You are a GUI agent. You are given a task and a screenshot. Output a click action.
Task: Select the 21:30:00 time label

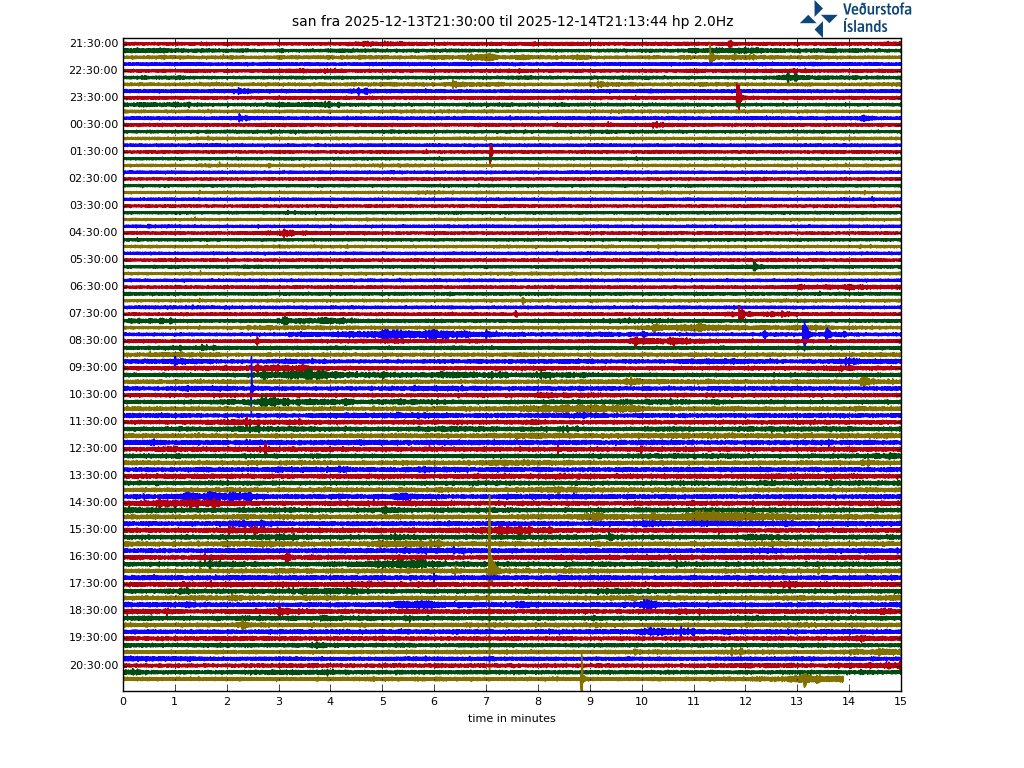94,44
